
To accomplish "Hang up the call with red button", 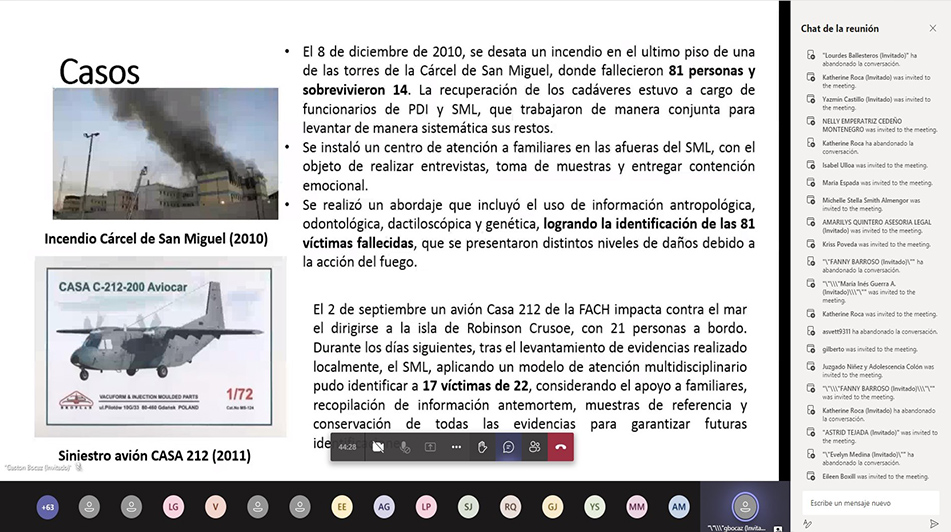I will (x=561, y=447).
